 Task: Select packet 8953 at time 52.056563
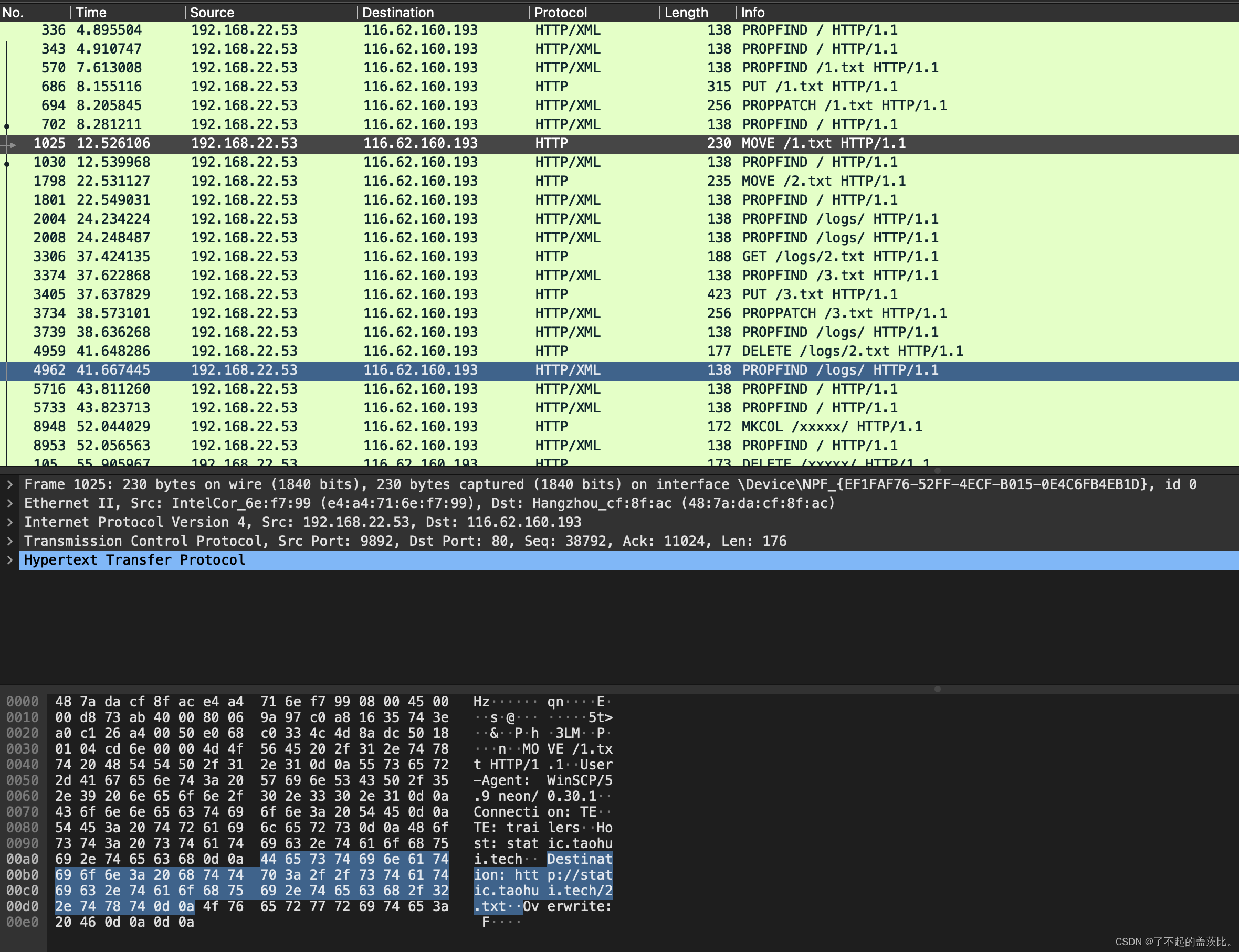pos(619,446)
